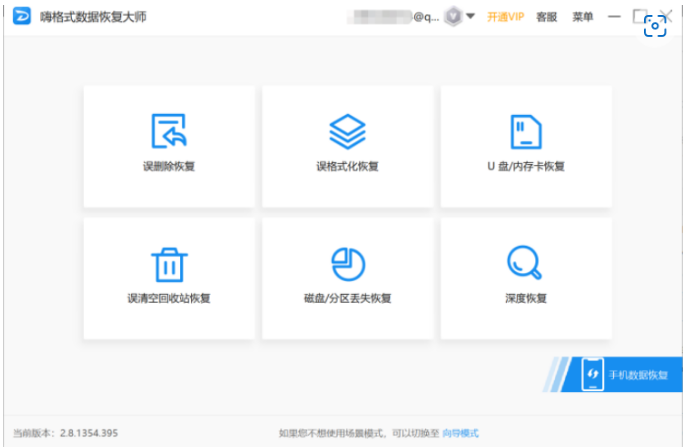Minimize the application window
This screenshot has width=686, height=447.
pyautogui.click(x=613, y=17)
